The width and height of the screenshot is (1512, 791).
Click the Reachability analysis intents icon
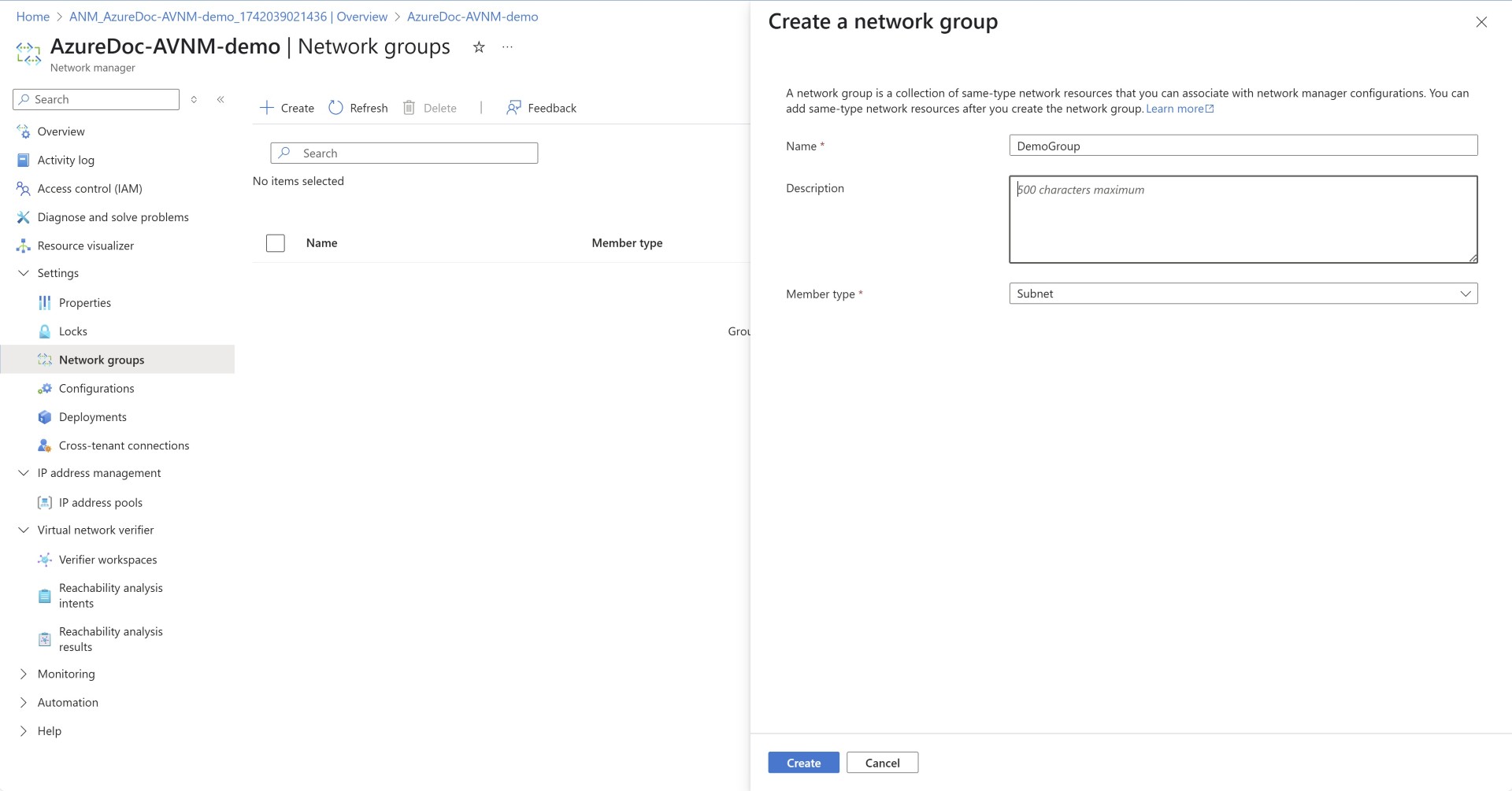tap(45, 596)
